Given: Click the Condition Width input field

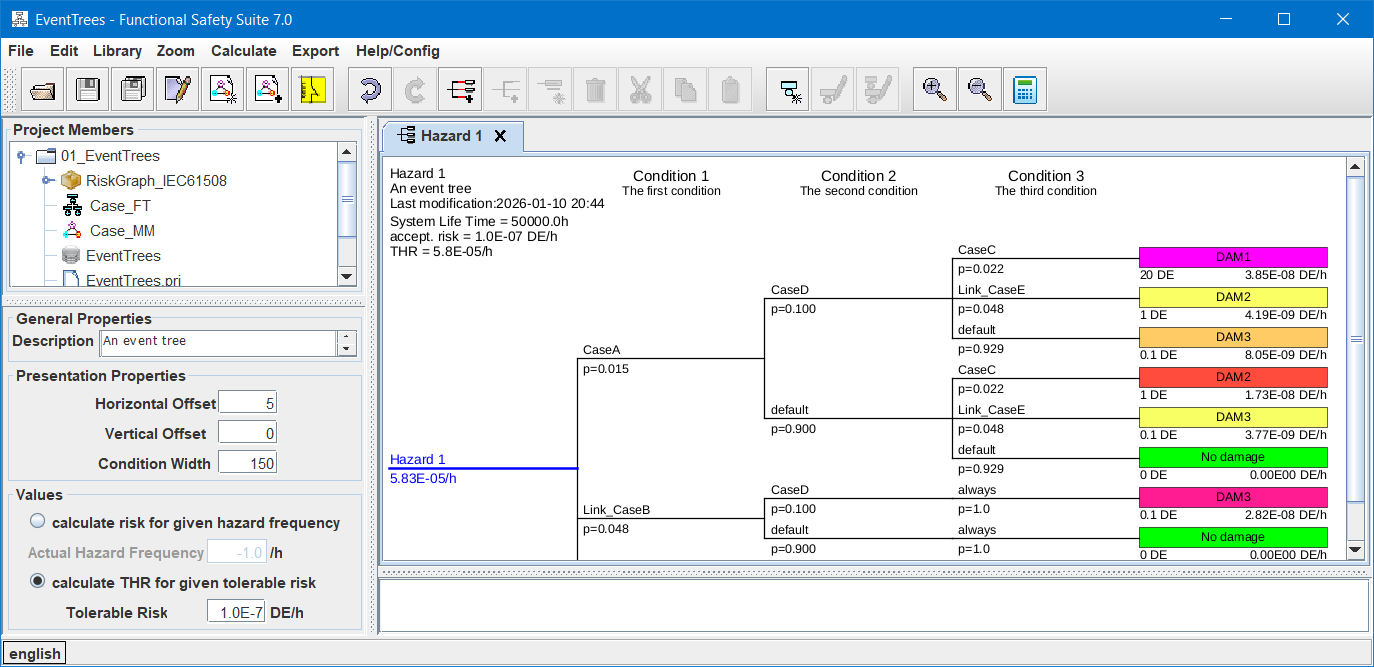Looking at the screenshot, I should pos(247,463).
